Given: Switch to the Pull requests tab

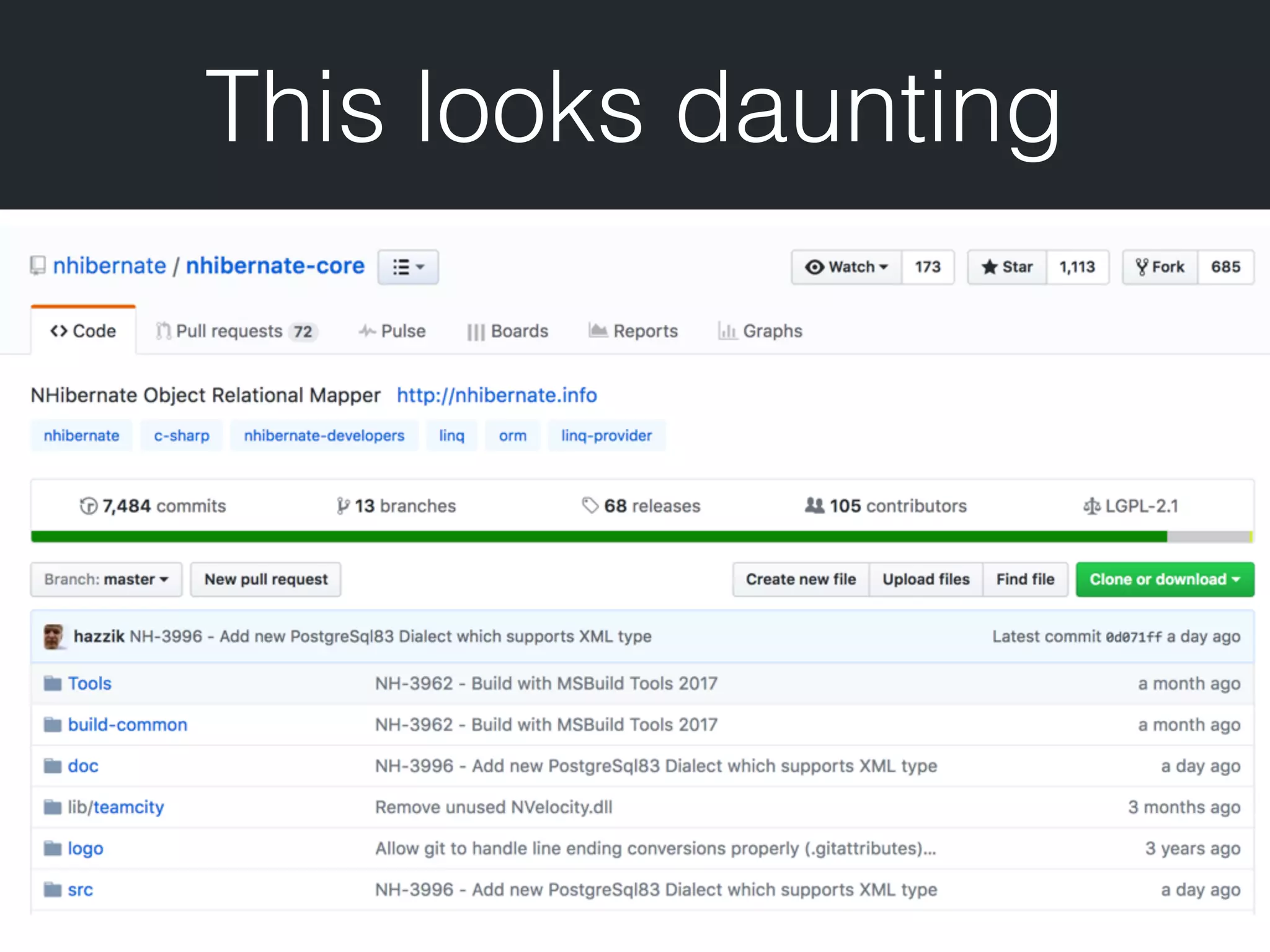Looking at the screenshot, I should [x=236, y=332].
